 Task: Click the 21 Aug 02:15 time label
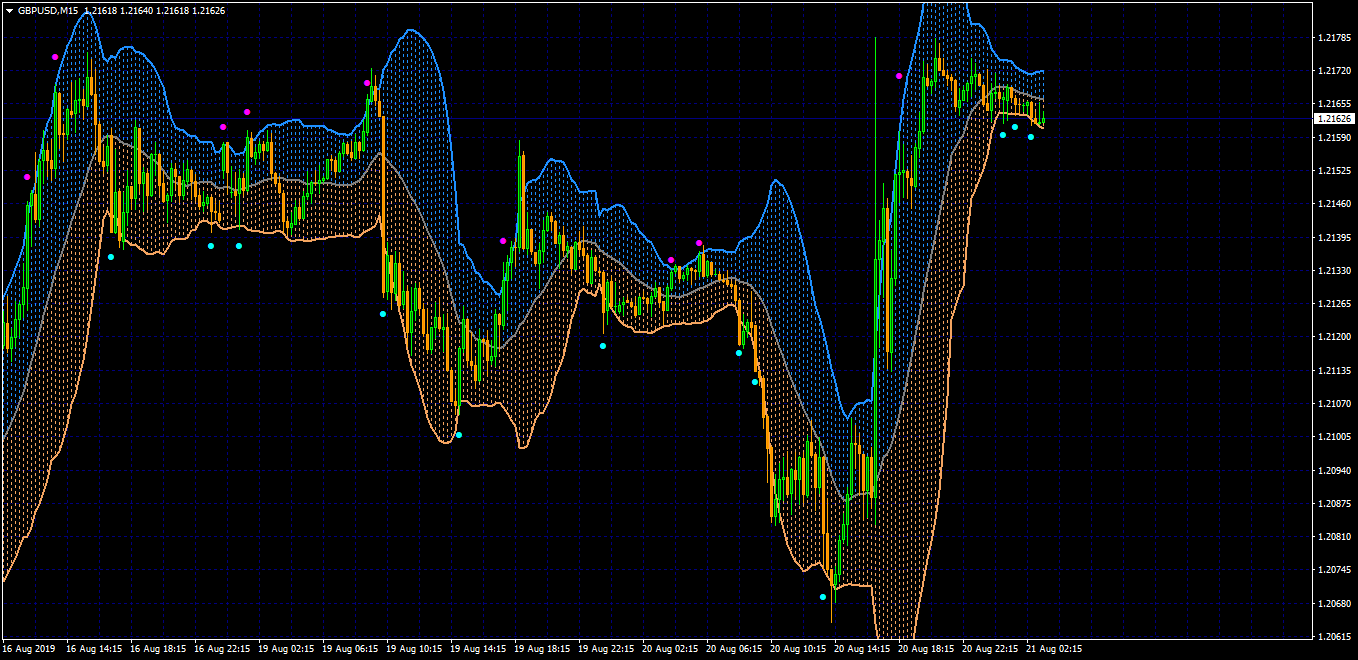coord(1054,649)
